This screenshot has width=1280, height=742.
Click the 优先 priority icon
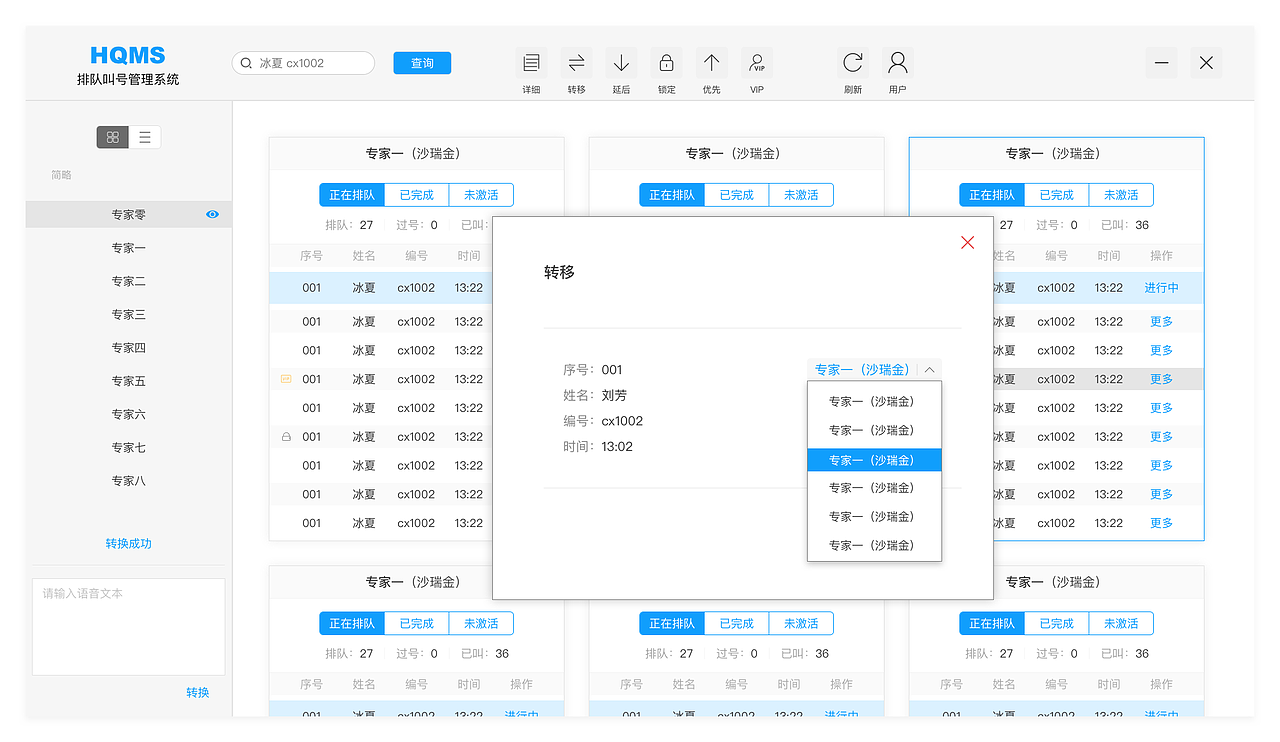[x=711, y=62]
